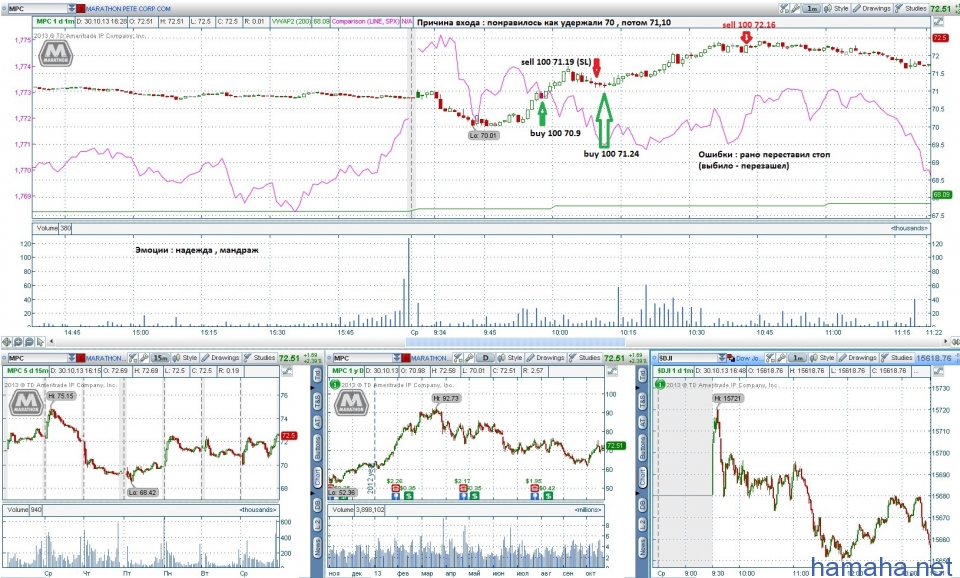Open the Chart side tab left of the daily chart
This screenshot has height=578, width=960.
point(318,478)
